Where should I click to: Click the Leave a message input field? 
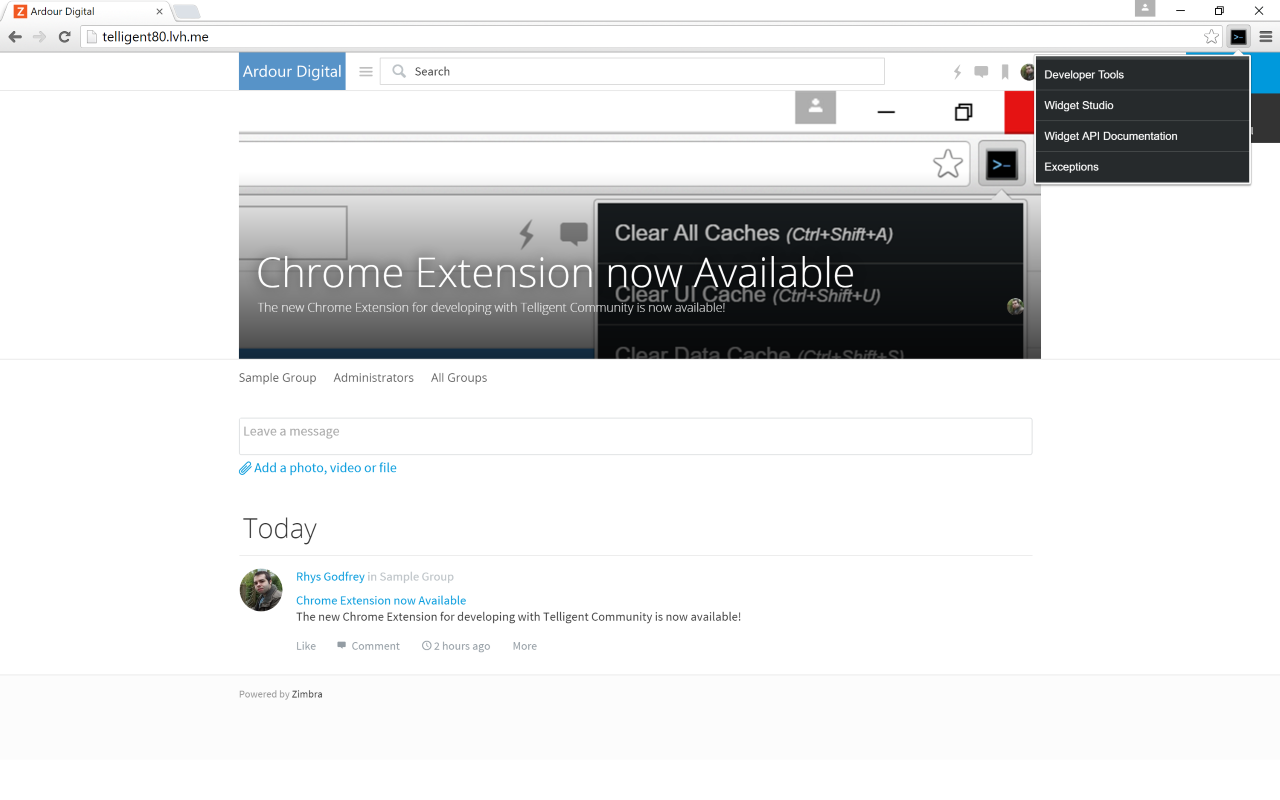click(635, 436)
